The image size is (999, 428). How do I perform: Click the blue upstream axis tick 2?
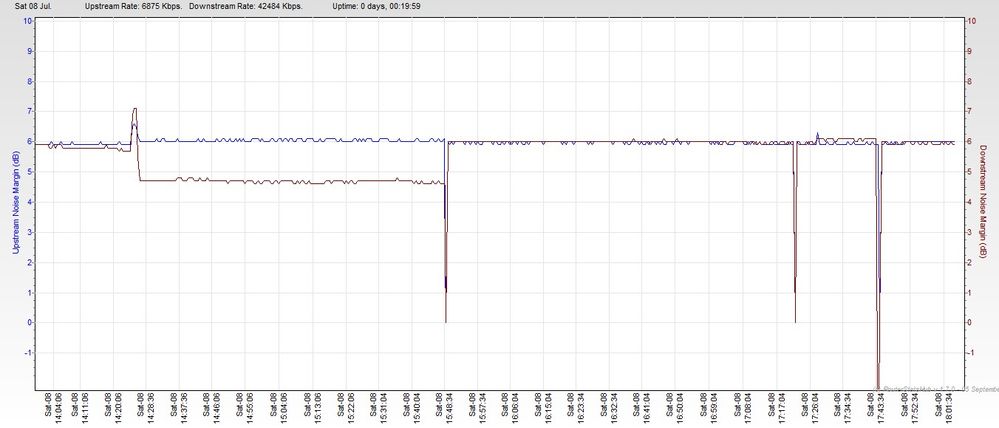point(29,262)
